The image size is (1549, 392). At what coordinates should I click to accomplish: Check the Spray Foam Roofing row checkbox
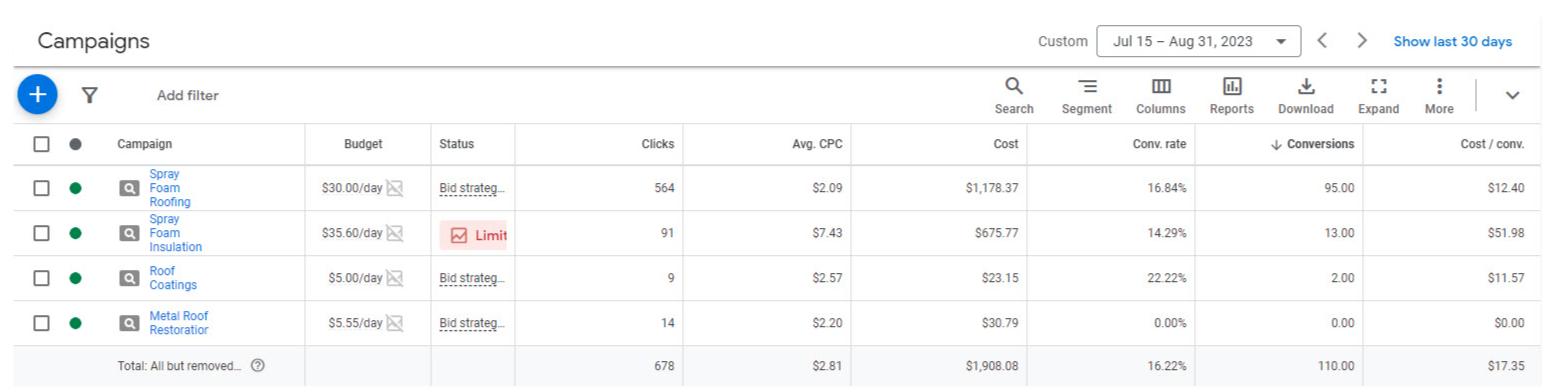coord(41,188)
